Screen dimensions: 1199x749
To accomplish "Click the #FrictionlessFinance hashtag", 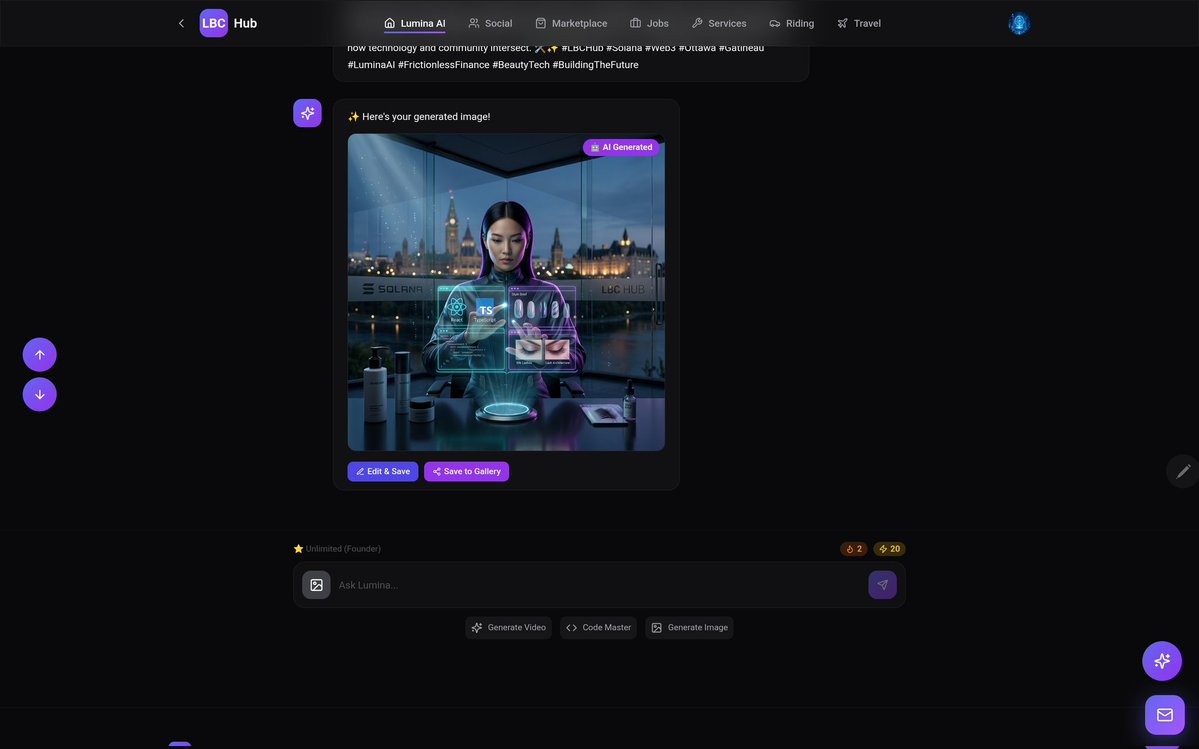I will [444, 65].
